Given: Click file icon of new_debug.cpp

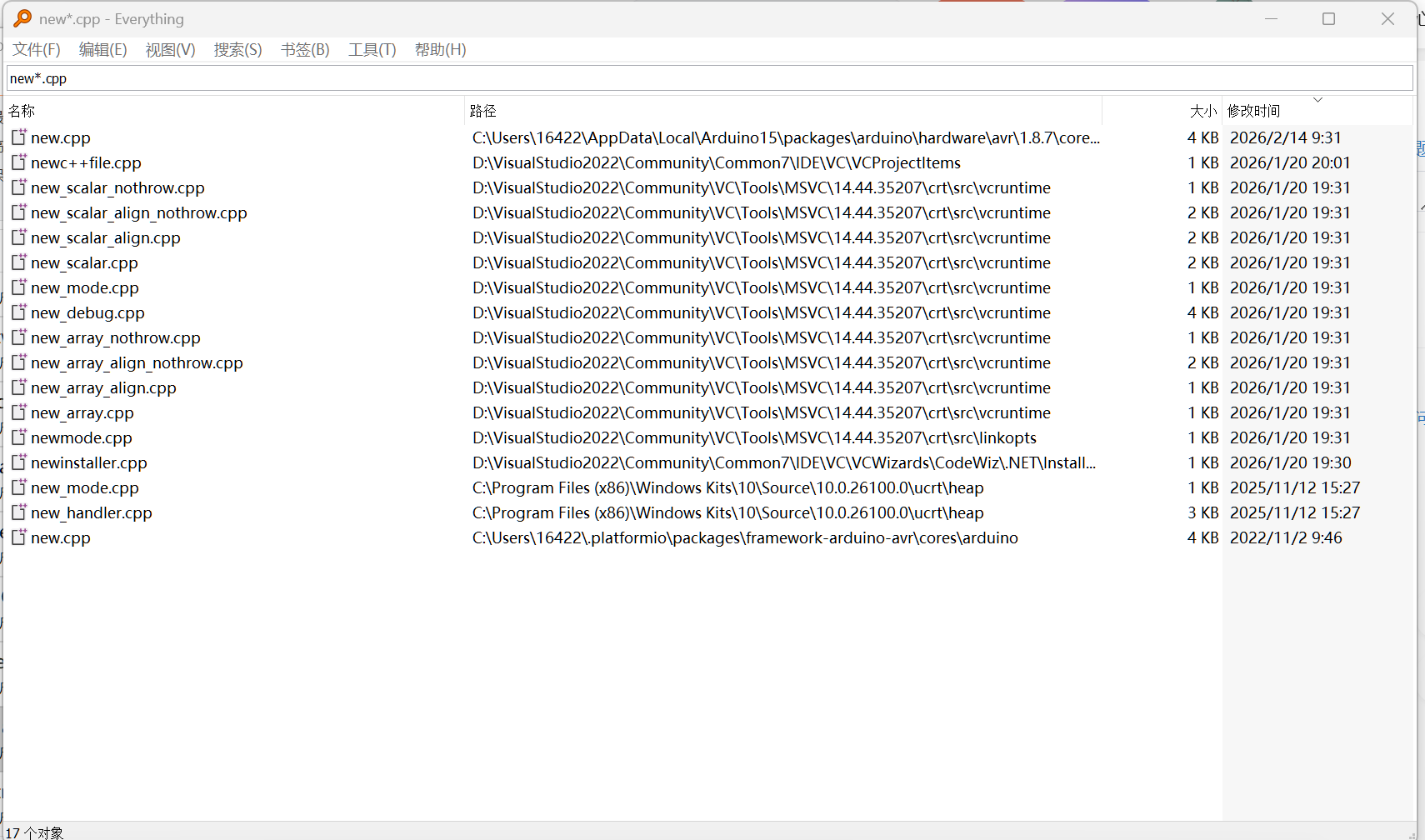Looking at the screenshot, I should tap(18, 312).
